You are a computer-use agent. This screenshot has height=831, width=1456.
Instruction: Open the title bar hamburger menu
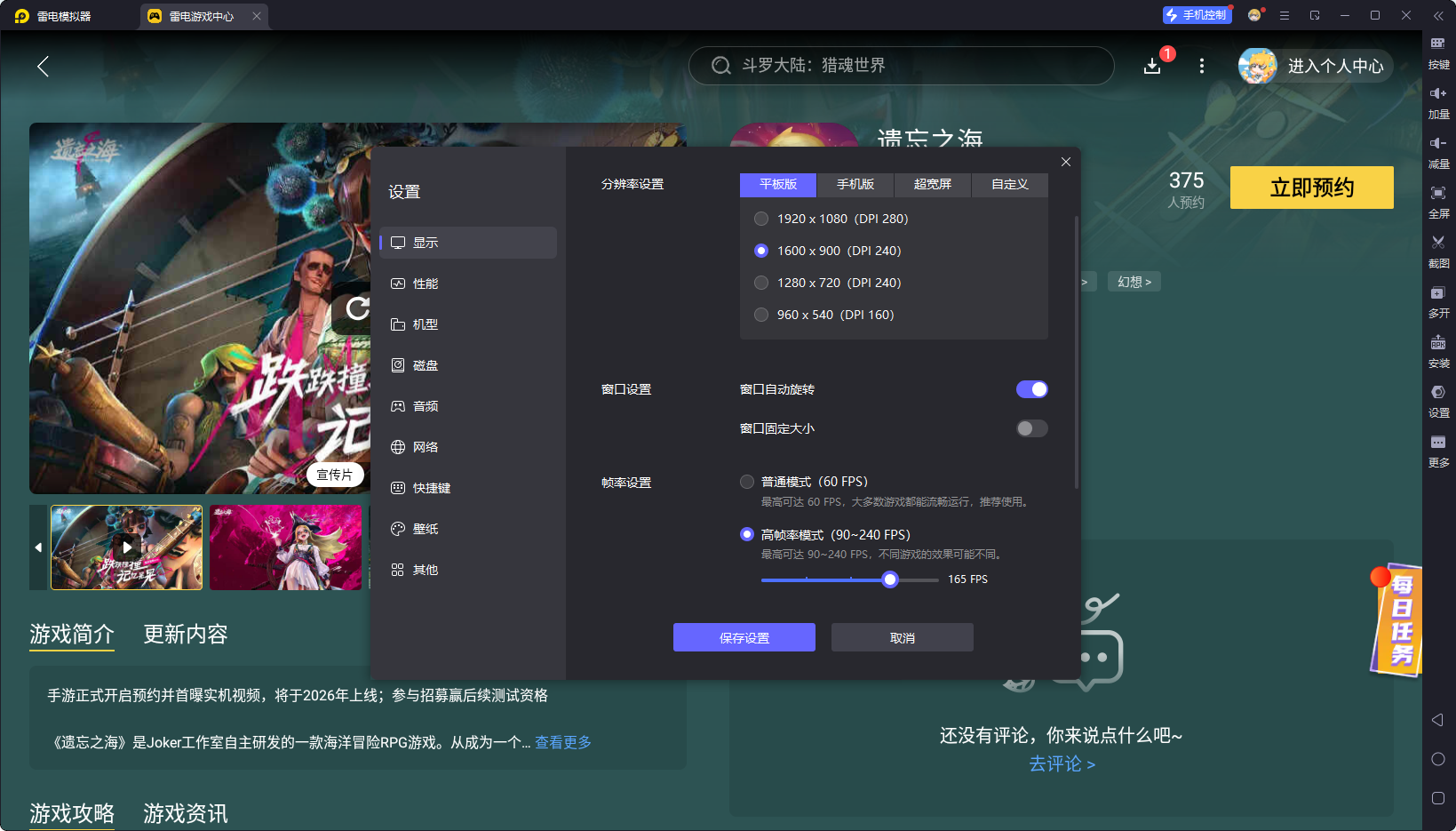tap(1285, 15)
